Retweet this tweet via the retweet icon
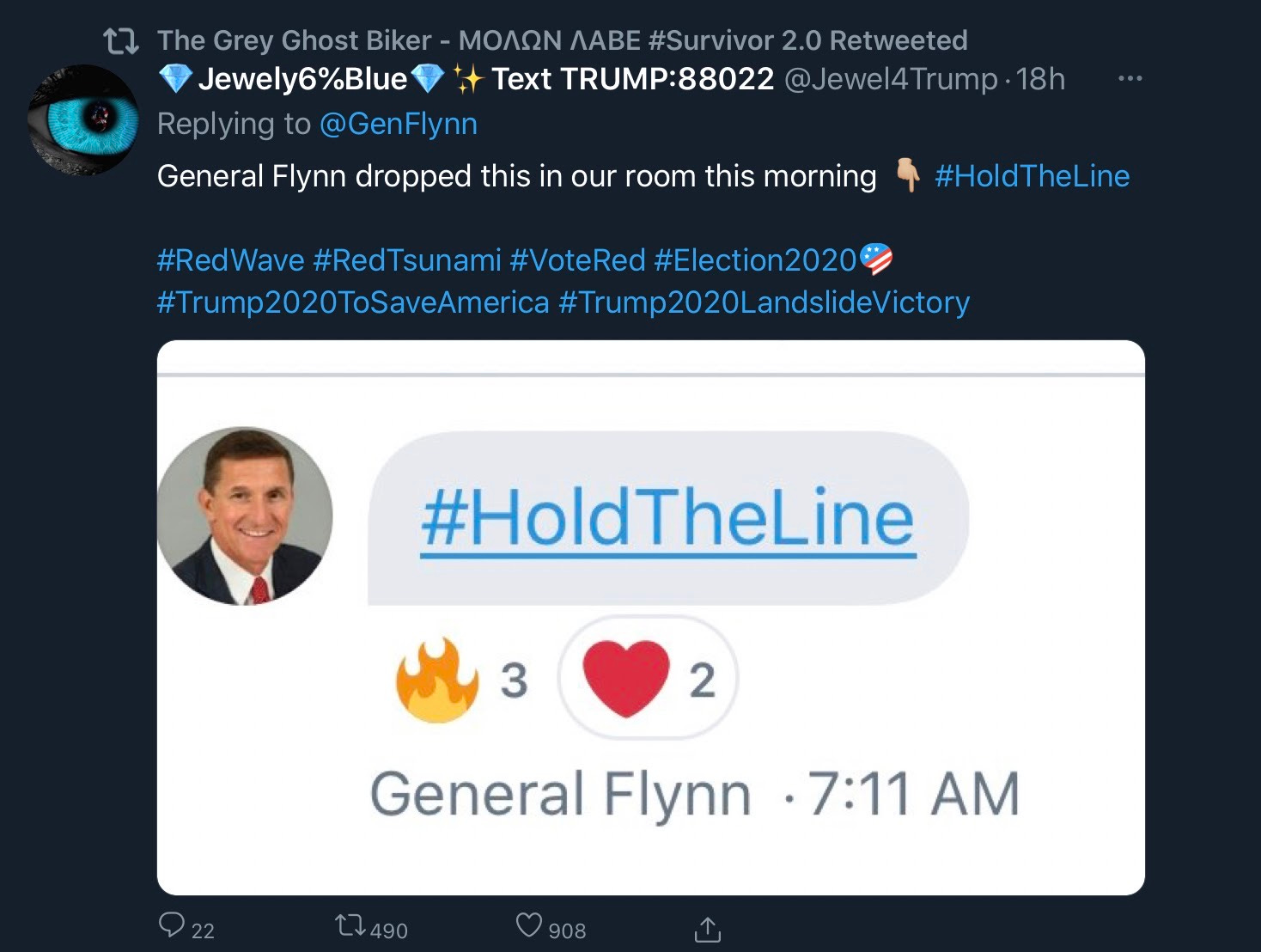The height and width of the screenshot is (952, 1261). coord(350,926)
